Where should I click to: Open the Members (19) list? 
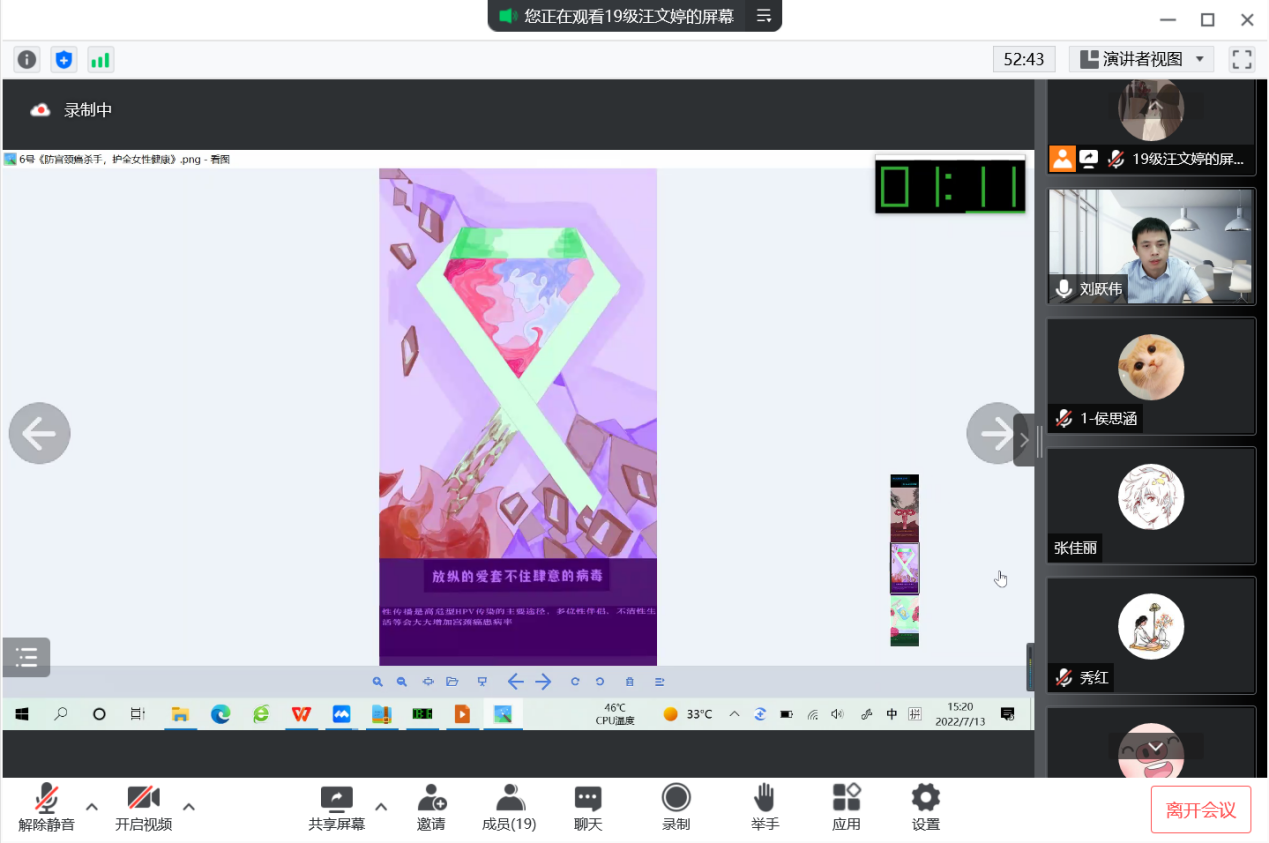(509, 807)
